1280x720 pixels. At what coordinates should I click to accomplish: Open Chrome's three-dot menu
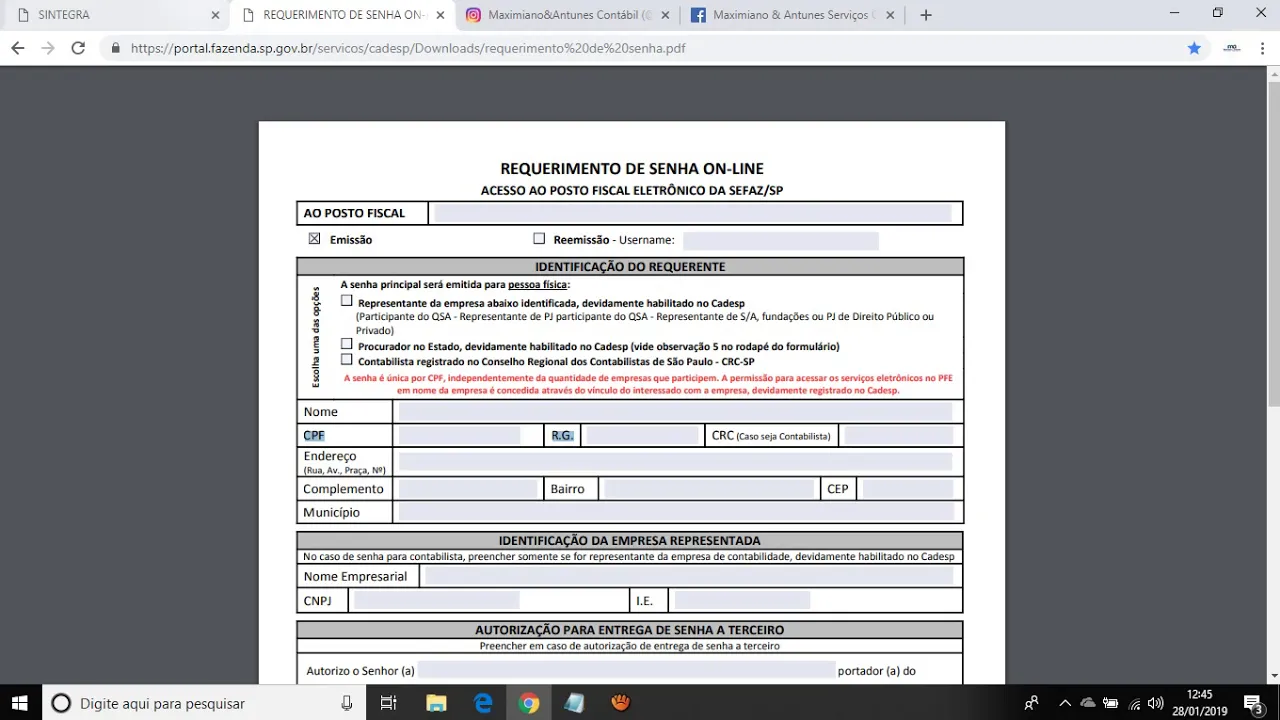pos(1262,48)
